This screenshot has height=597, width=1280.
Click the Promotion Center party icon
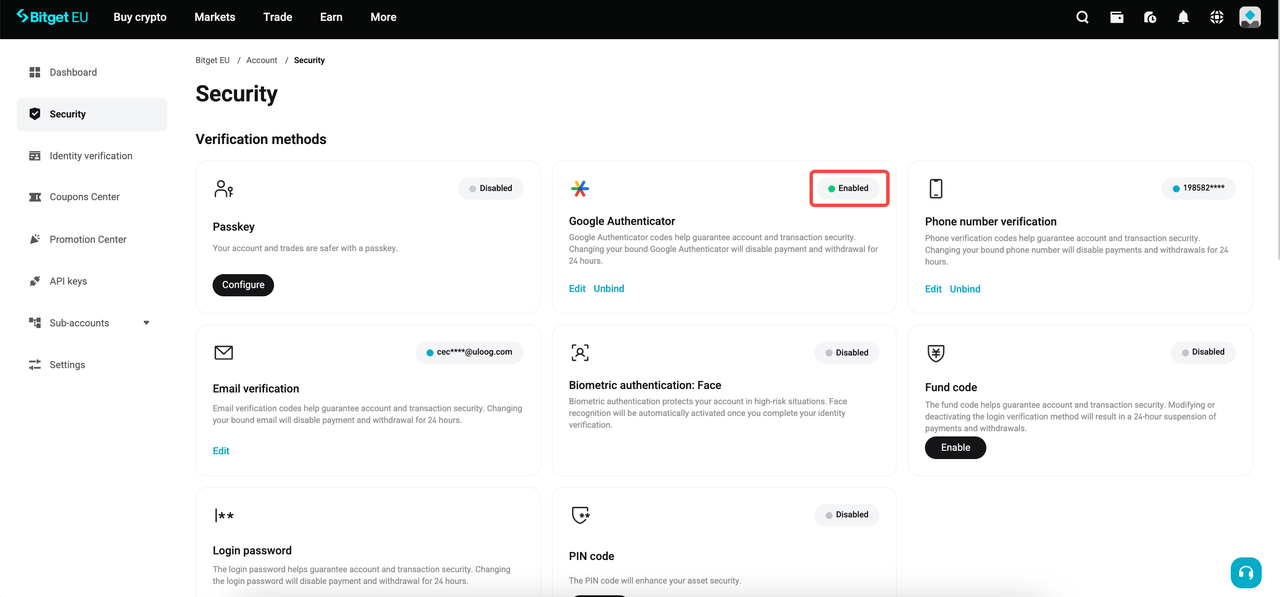[35, 239]
